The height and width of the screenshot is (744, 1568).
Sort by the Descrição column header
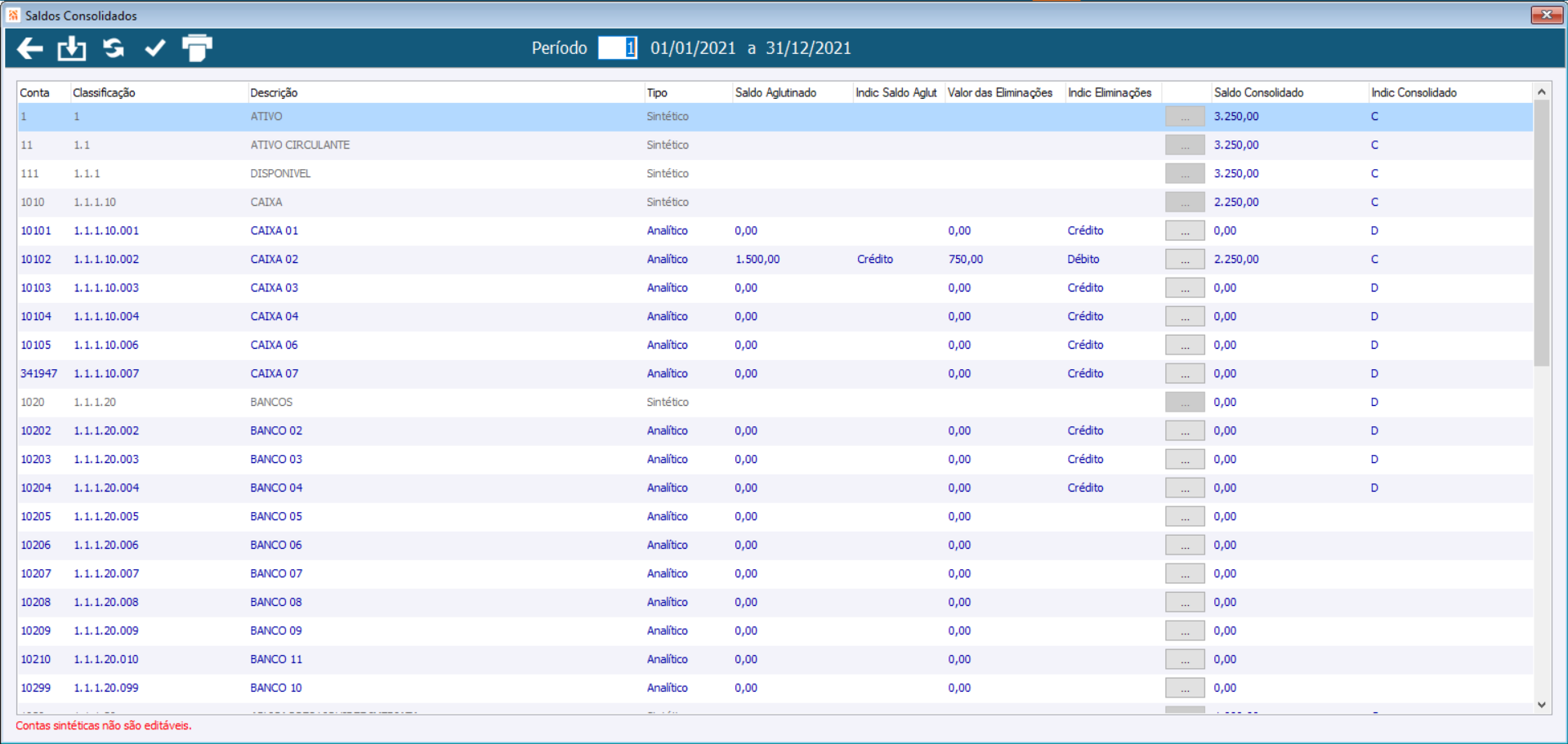point(274,92)
